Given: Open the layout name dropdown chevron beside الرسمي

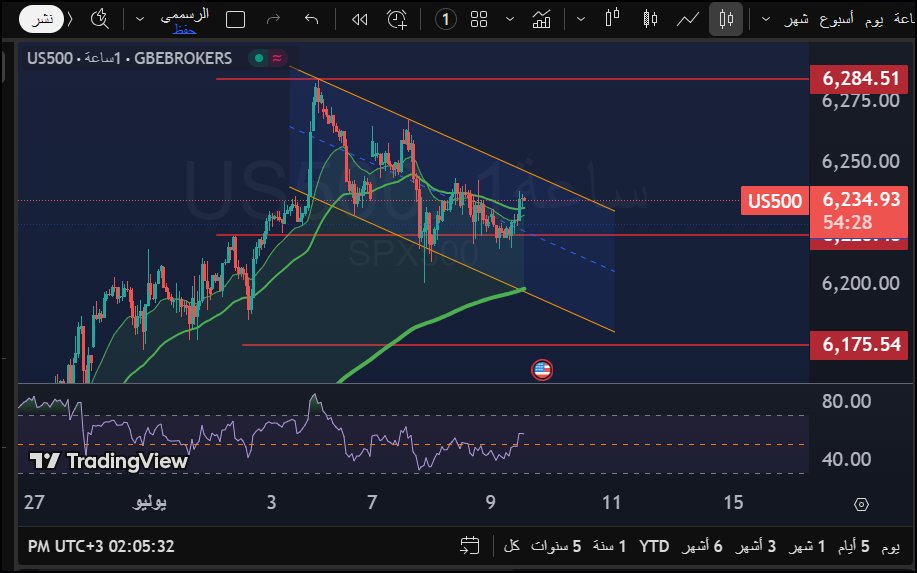Looking at the screenshot, I should pos(140,19).
